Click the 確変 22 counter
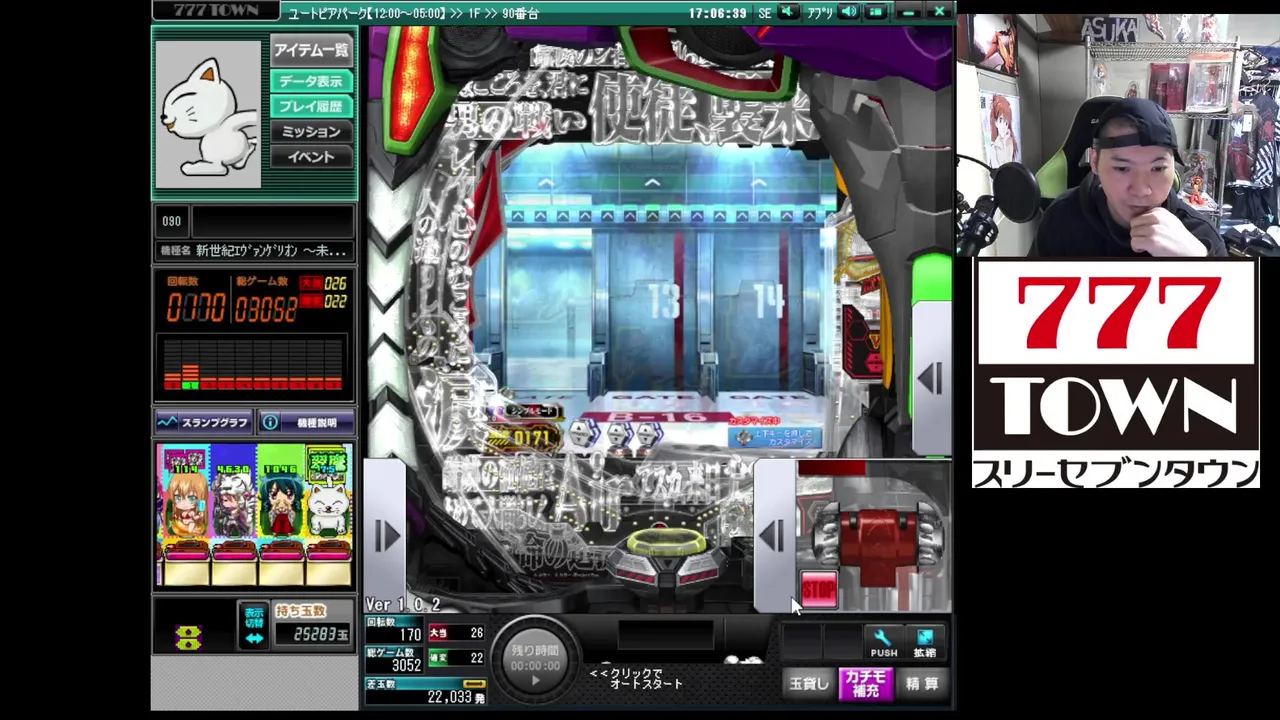 tap(456, 657)
